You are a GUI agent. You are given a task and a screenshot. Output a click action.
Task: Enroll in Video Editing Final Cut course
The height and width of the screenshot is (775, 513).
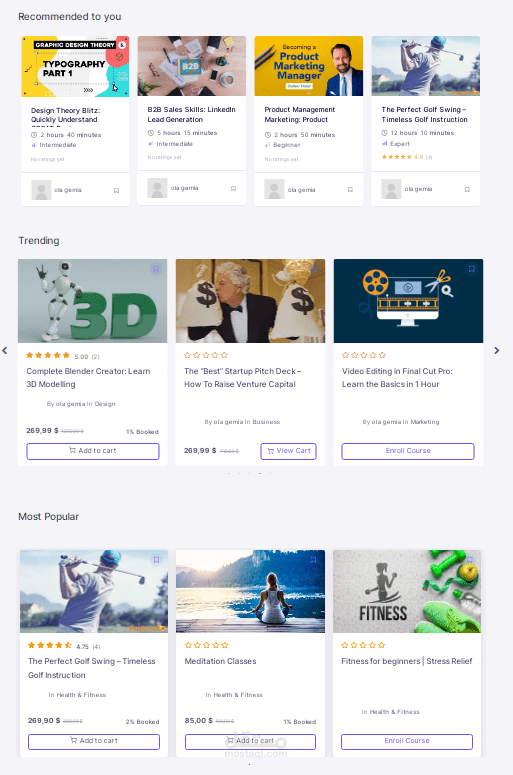click(x=408, y=451)
